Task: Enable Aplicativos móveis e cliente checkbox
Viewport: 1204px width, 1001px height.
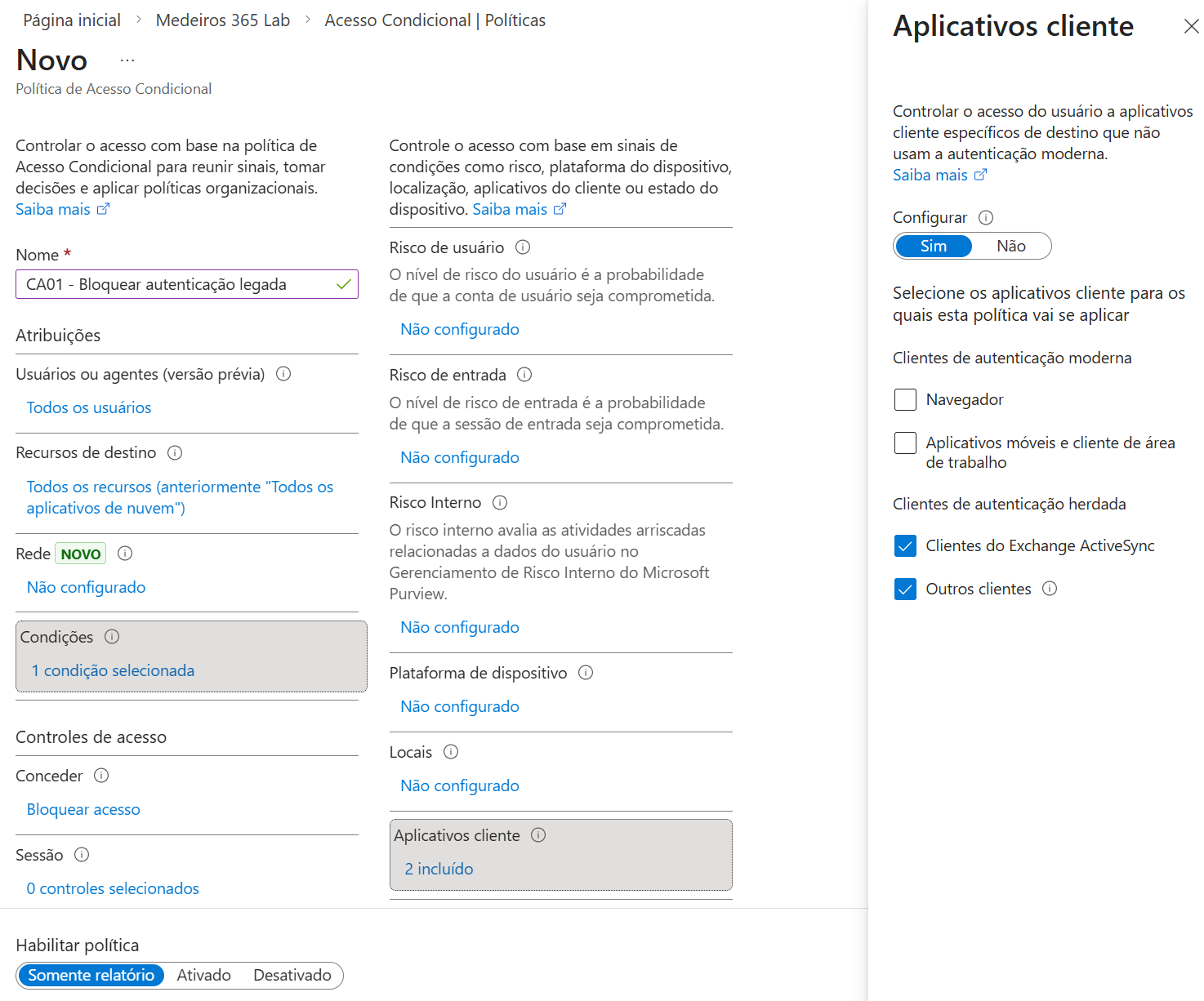Action: click(x=905, y=443)
